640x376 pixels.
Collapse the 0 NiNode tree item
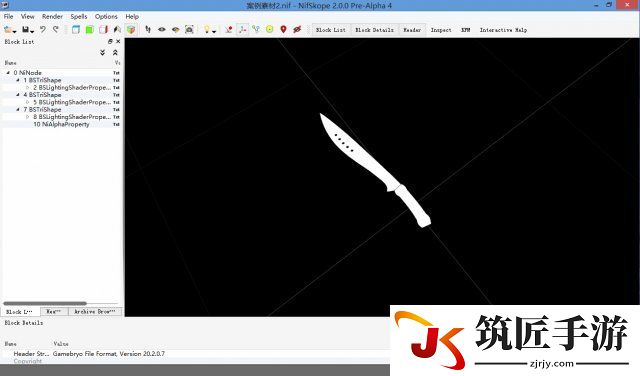tap(8, 73)
